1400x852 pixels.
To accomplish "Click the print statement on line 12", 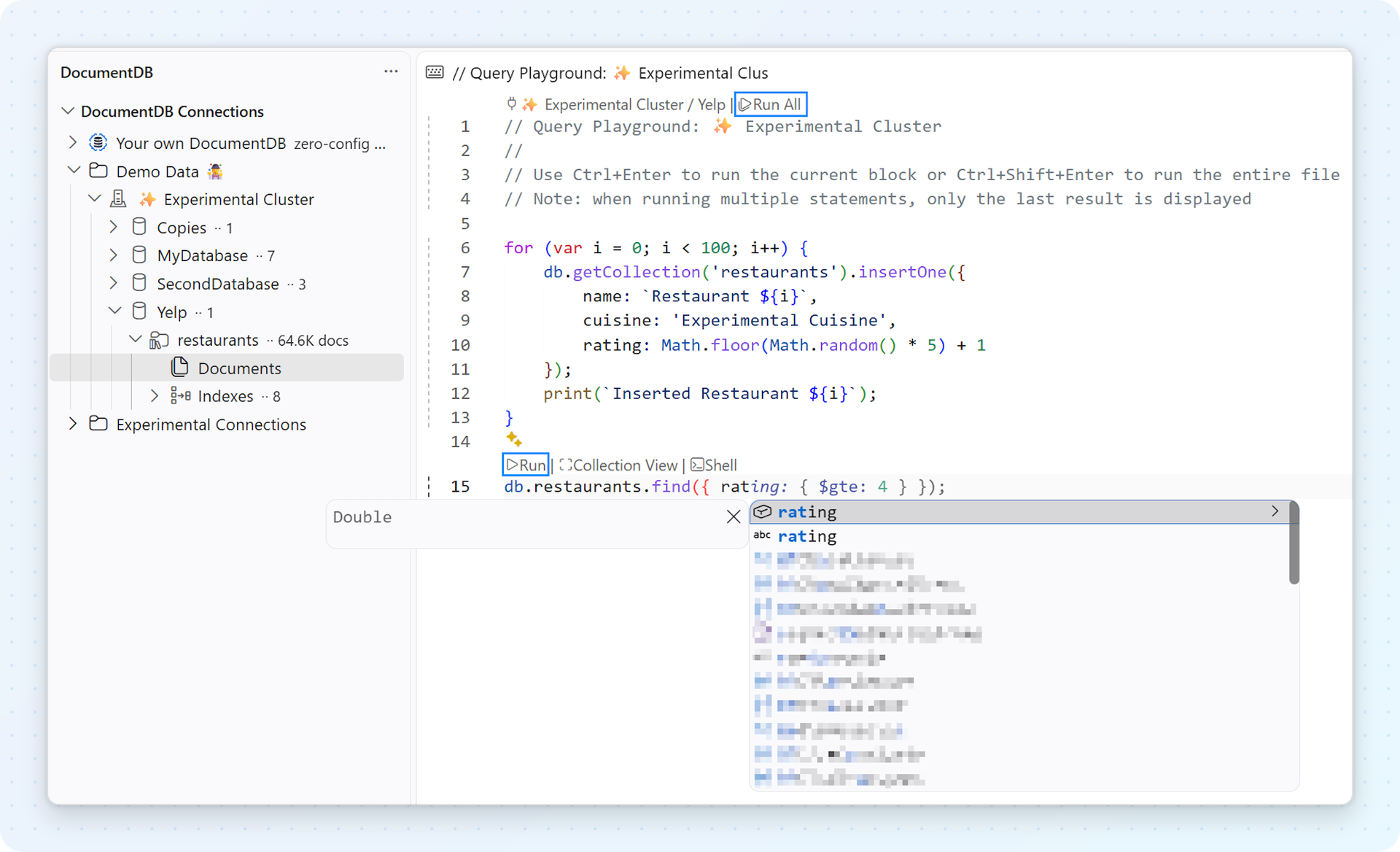I will click(x=709, y=393).
